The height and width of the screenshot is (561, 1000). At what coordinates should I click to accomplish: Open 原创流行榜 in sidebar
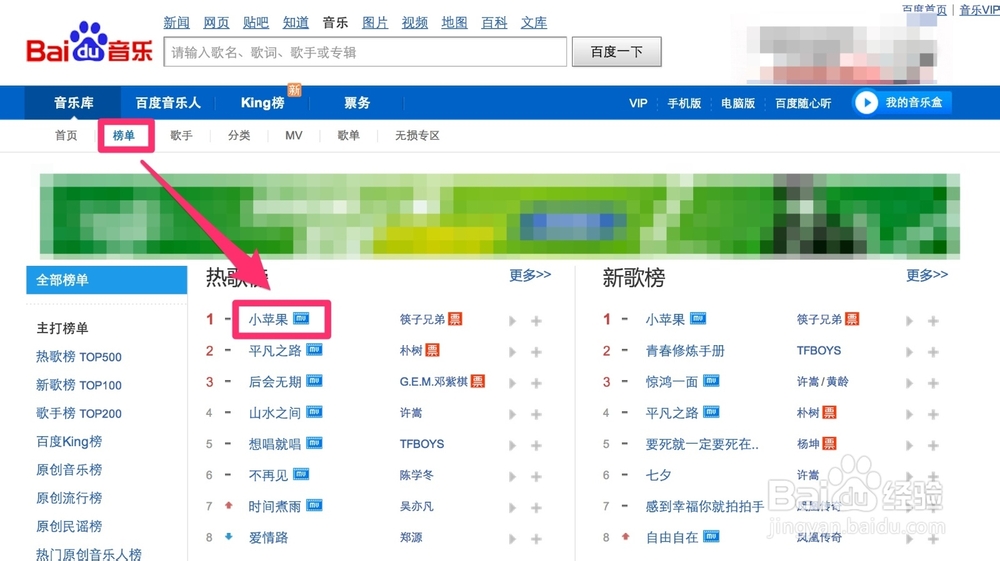69,498
